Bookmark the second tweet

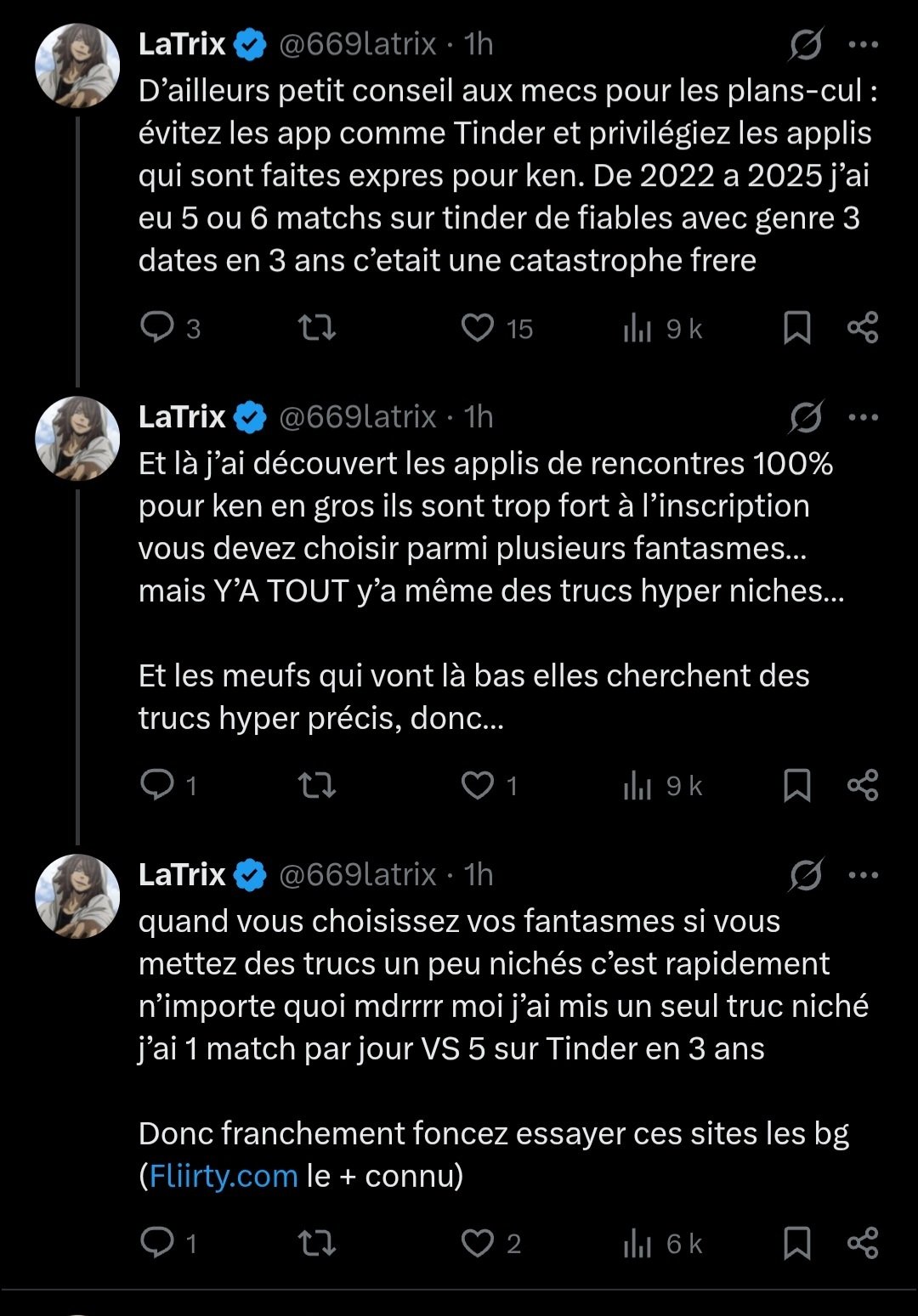tap(796, 785)
